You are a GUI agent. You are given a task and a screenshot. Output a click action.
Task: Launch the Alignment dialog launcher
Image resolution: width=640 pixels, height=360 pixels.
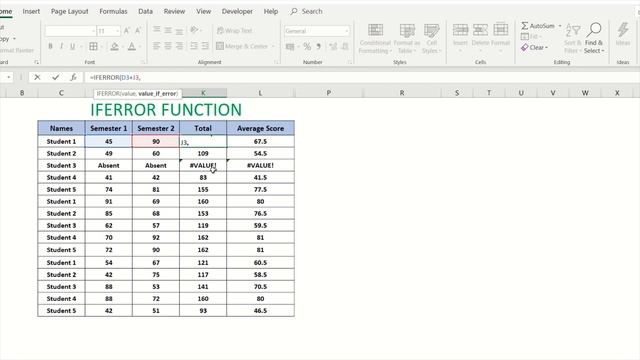[276, 62]
